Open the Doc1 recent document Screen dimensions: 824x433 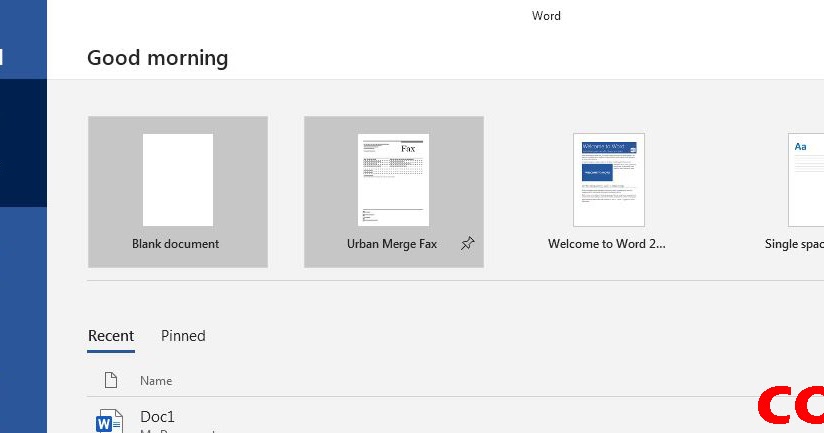[157, 417]
